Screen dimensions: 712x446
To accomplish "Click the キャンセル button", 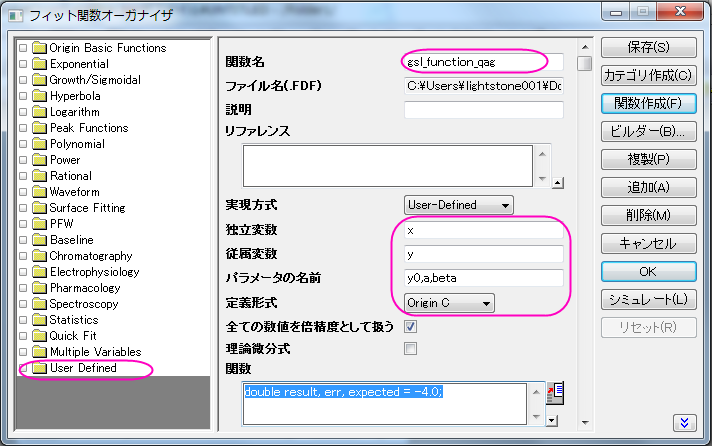I will click(x=648, y=243).
